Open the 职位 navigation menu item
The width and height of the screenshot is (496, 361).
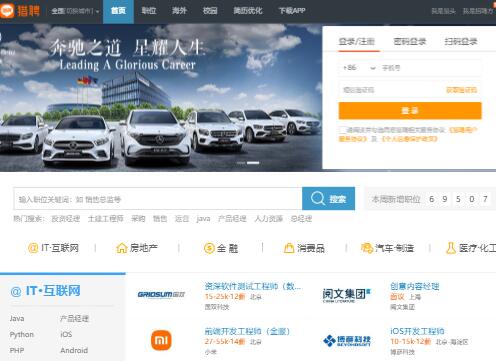(149, 11)
